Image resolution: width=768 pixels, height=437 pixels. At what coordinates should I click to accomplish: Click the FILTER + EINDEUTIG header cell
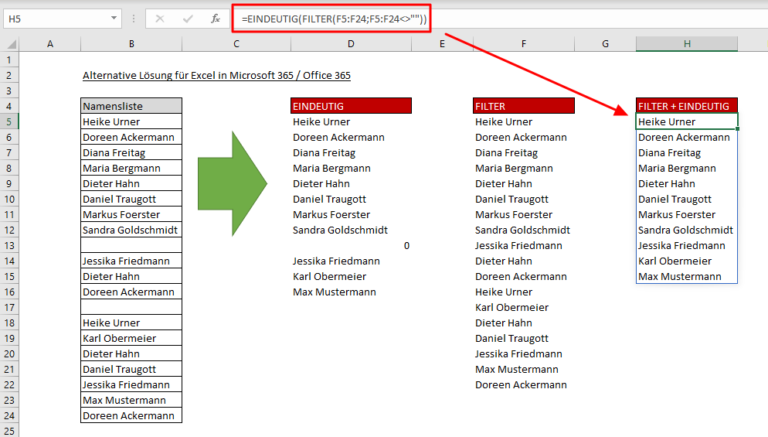click(687, 105)
